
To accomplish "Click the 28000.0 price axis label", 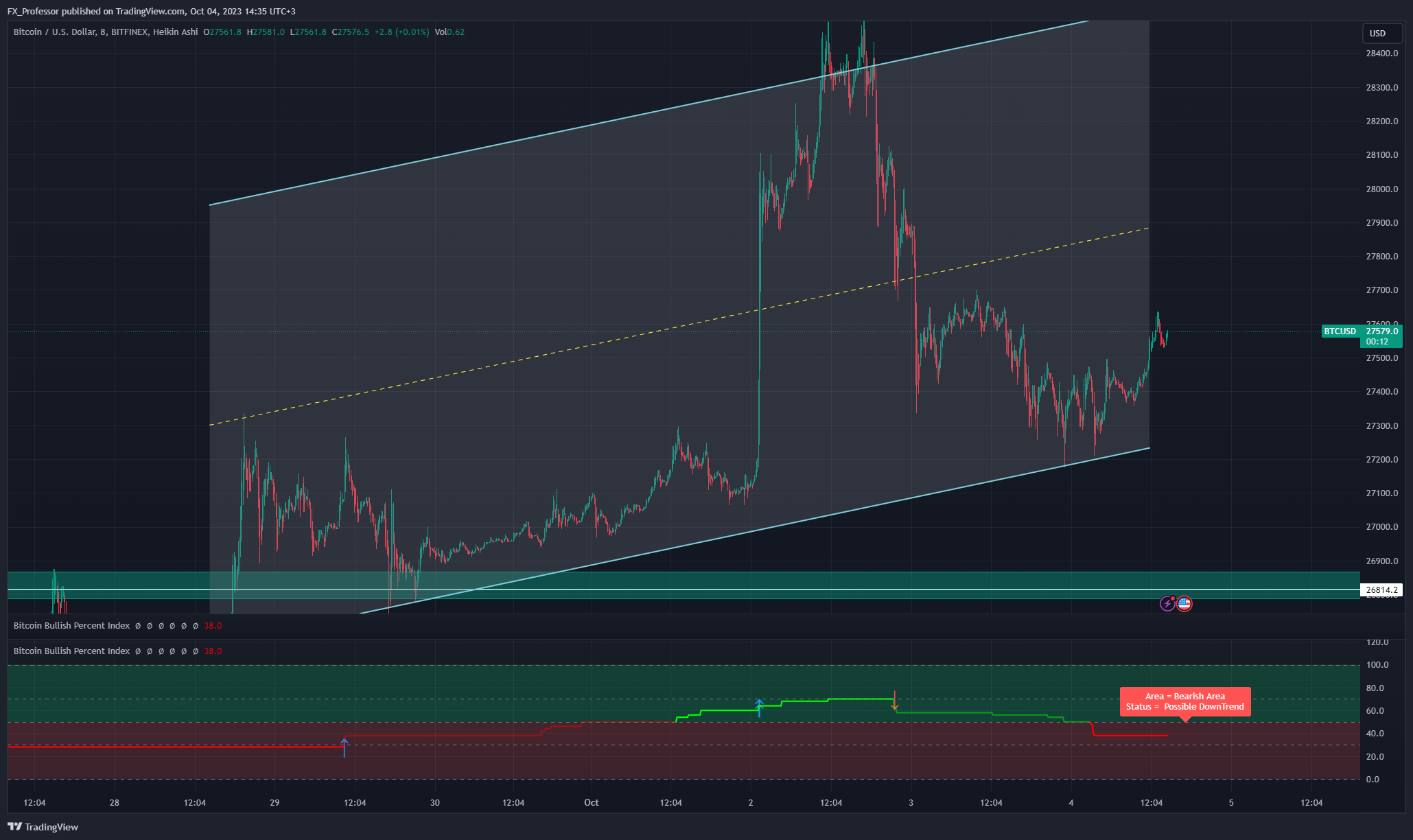I will pos(1382,189).
